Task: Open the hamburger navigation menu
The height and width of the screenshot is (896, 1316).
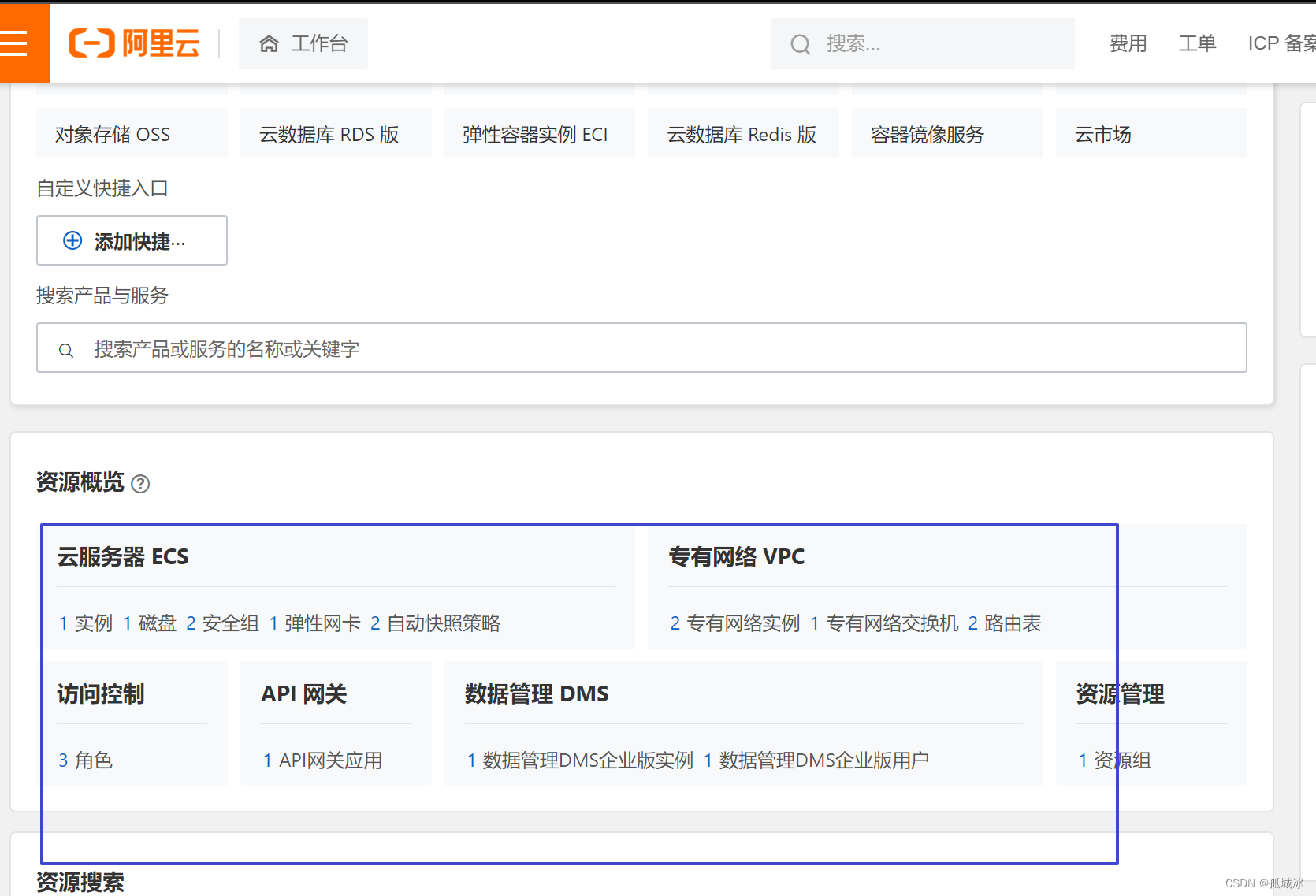Action: click(13, 43)
